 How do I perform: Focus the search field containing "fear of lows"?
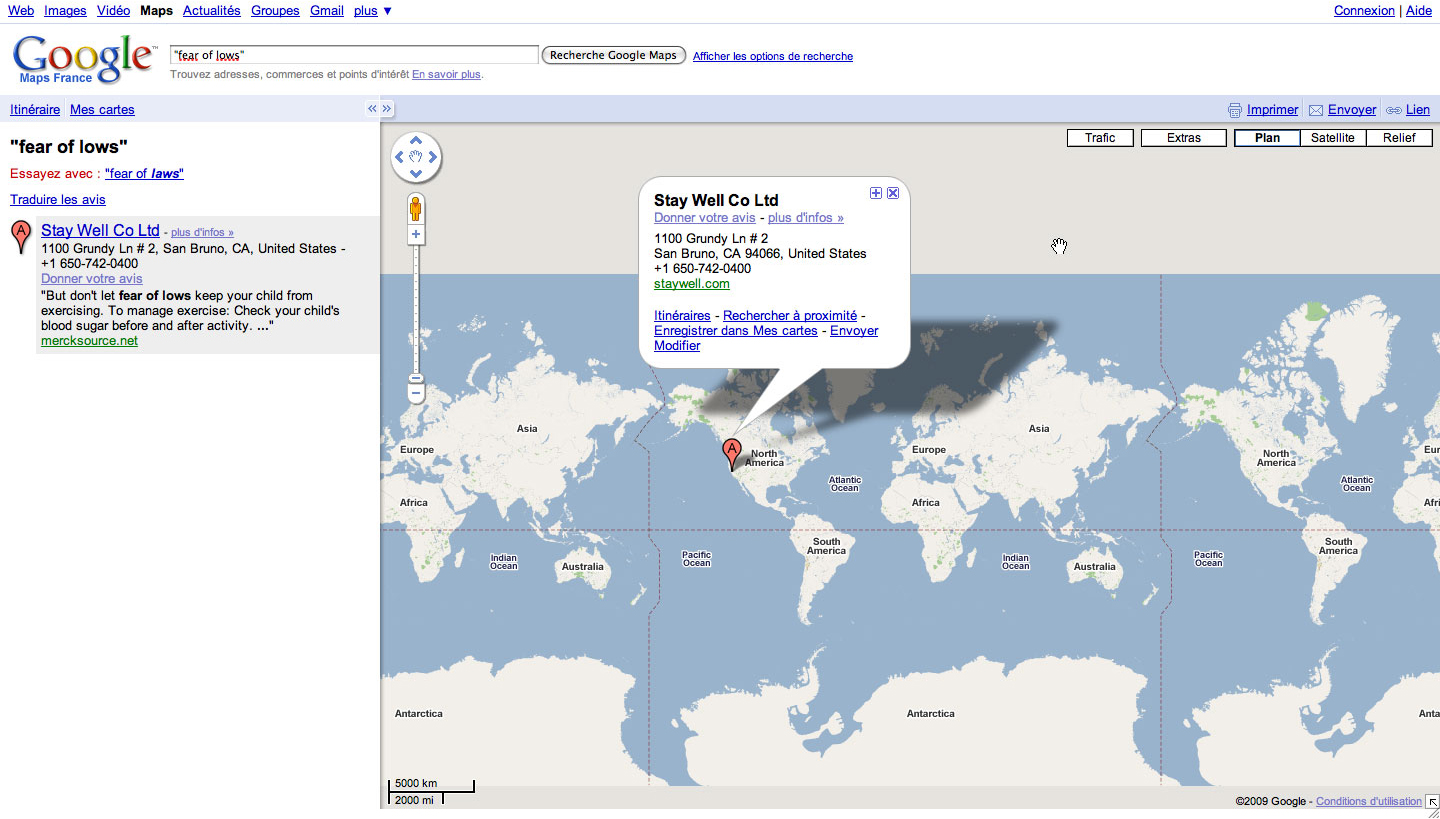tap(354, 55)
